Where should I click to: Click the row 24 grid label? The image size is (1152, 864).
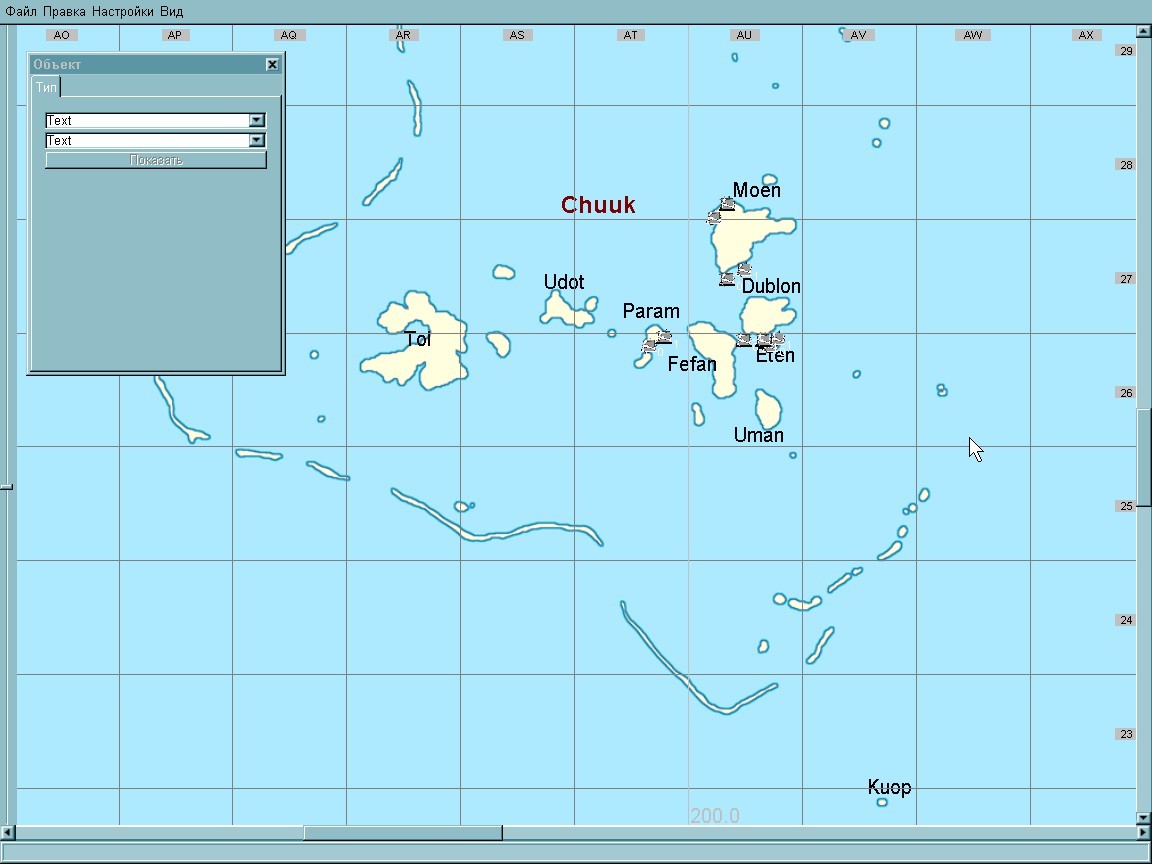[x=1126, y=620]
